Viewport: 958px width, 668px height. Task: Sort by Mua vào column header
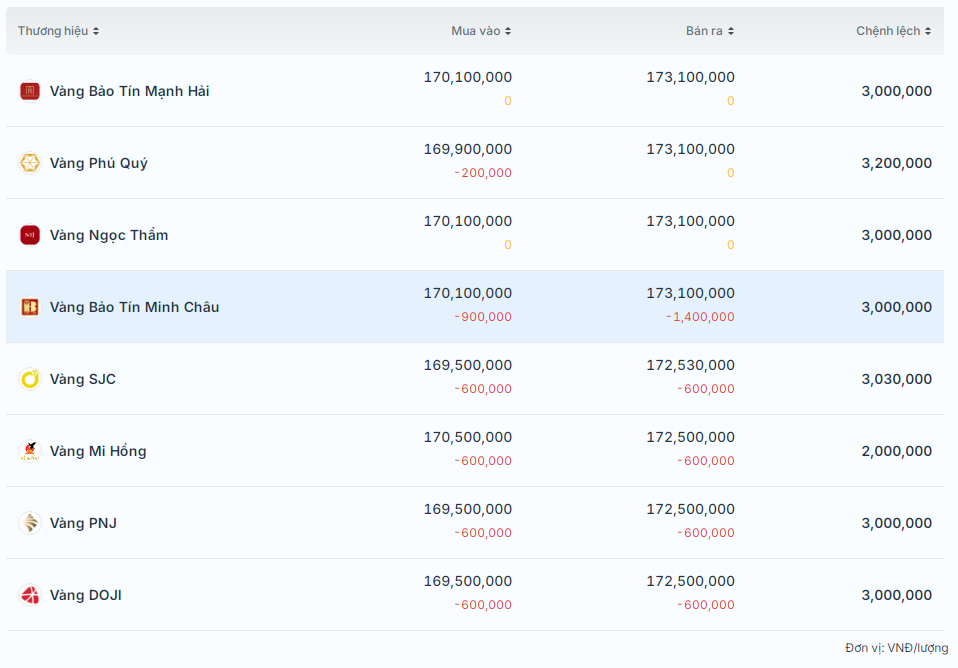481,31
